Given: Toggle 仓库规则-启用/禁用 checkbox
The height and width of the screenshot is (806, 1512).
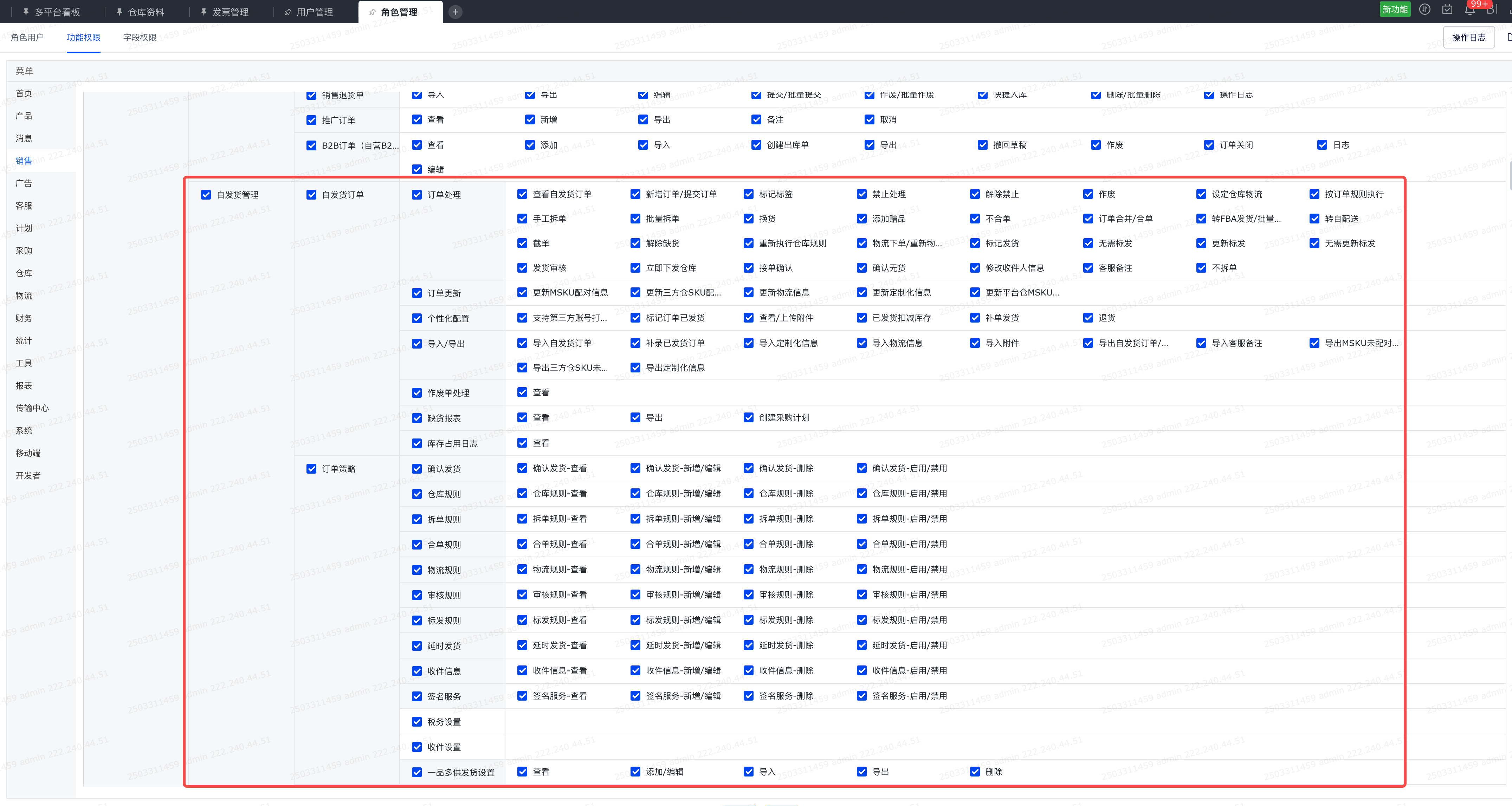Looking at the screenshot, I should pyautogui.click(x=862, y=493).
